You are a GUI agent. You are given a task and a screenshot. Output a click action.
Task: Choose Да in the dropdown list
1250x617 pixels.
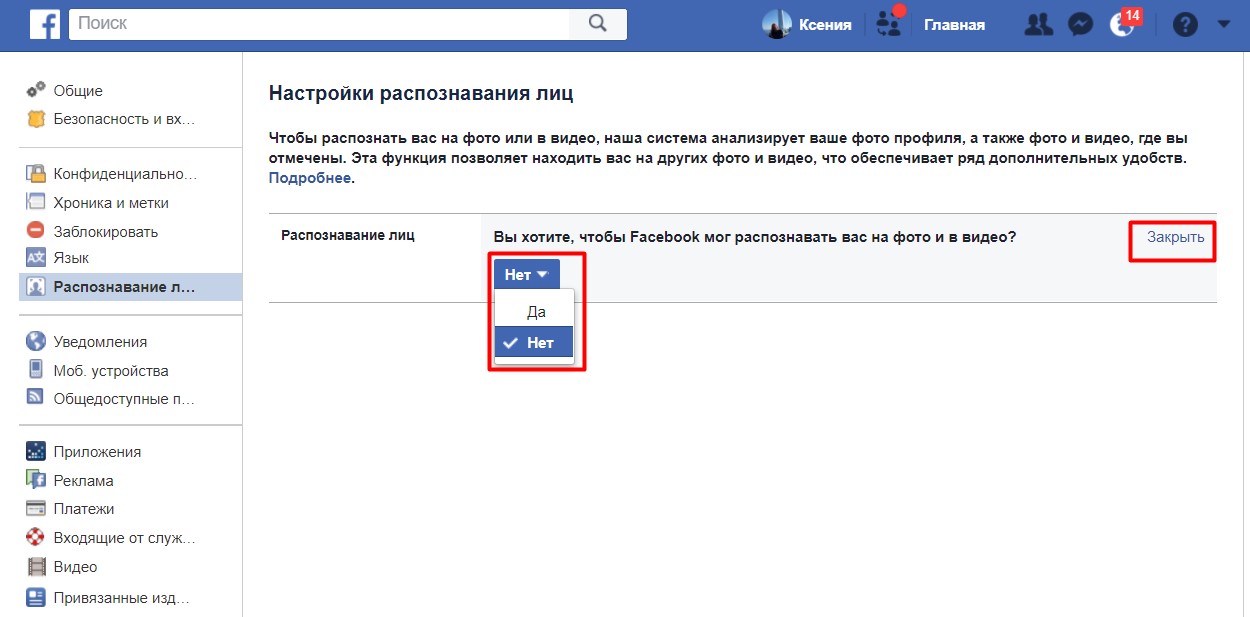535,312
